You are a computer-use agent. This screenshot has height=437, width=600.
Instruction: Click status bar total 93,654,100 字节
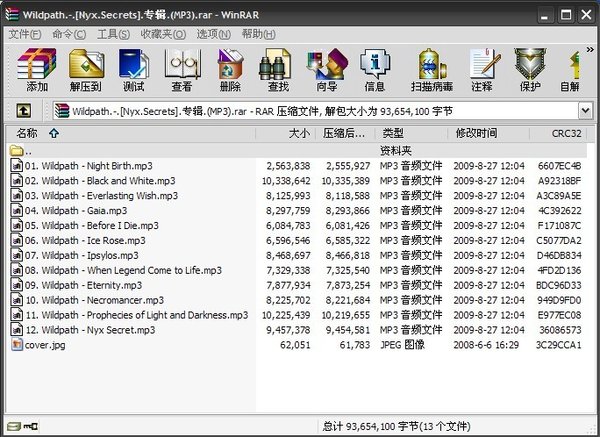coord(396,426)
